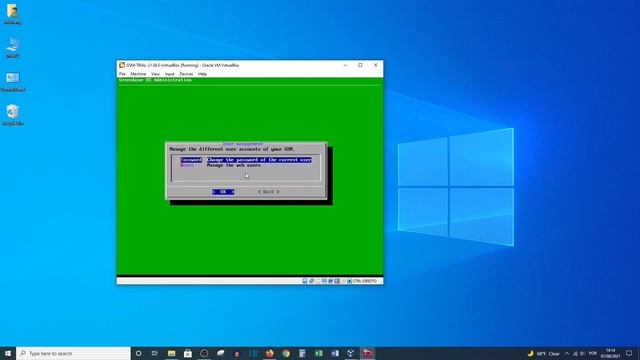Image resolution: width=640 pixels, height=360 pixels.
Task: Click the network adapter status icon
Action: pos(324,281)
